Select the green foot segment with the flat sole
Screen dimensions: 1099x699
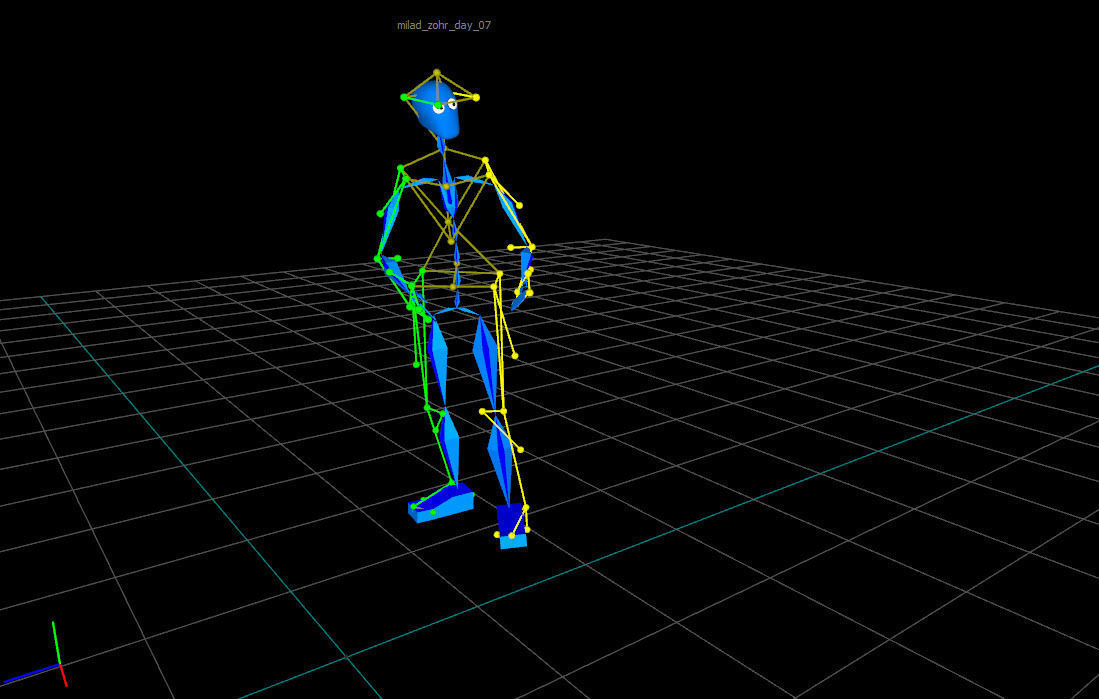pyautogui.click(x=441, y=502)
